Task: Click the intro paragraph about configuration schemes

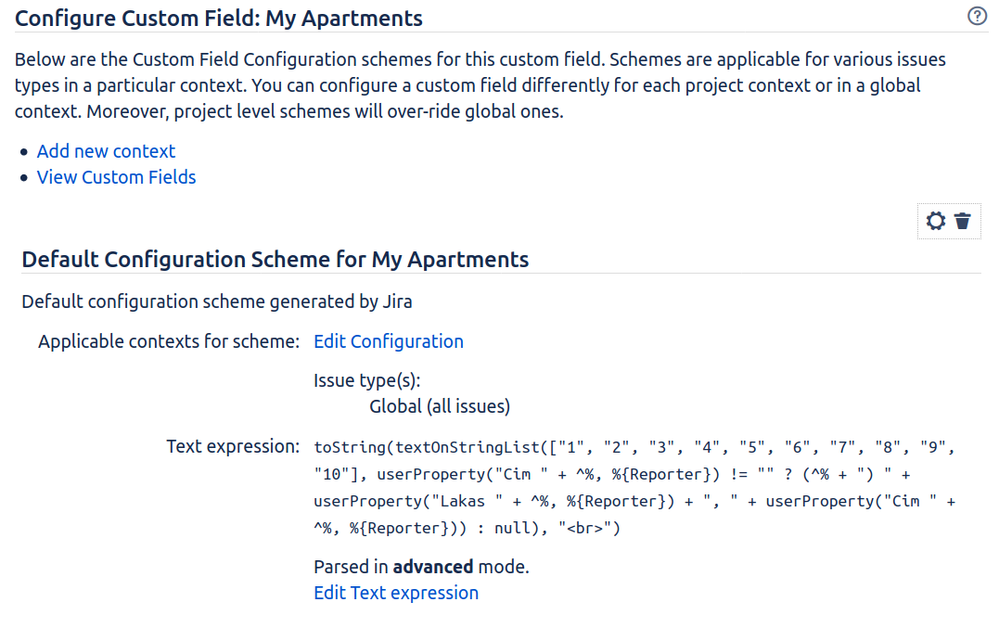Action: point(480,85)
